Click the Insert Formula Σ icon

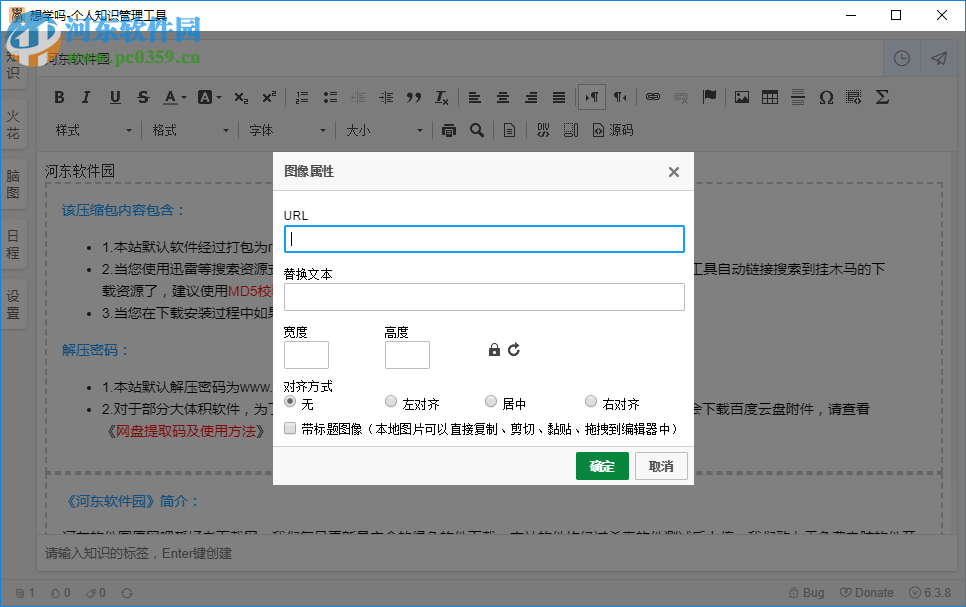pos(882,97)
